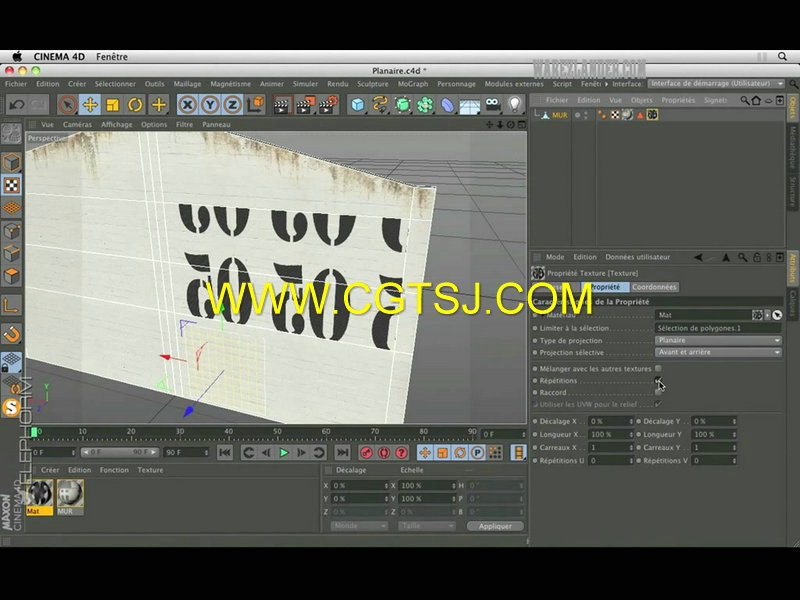Open Données utilisateur in attribute manager
The height and width of the screenshot is (600, 800).
click(637, 257)
